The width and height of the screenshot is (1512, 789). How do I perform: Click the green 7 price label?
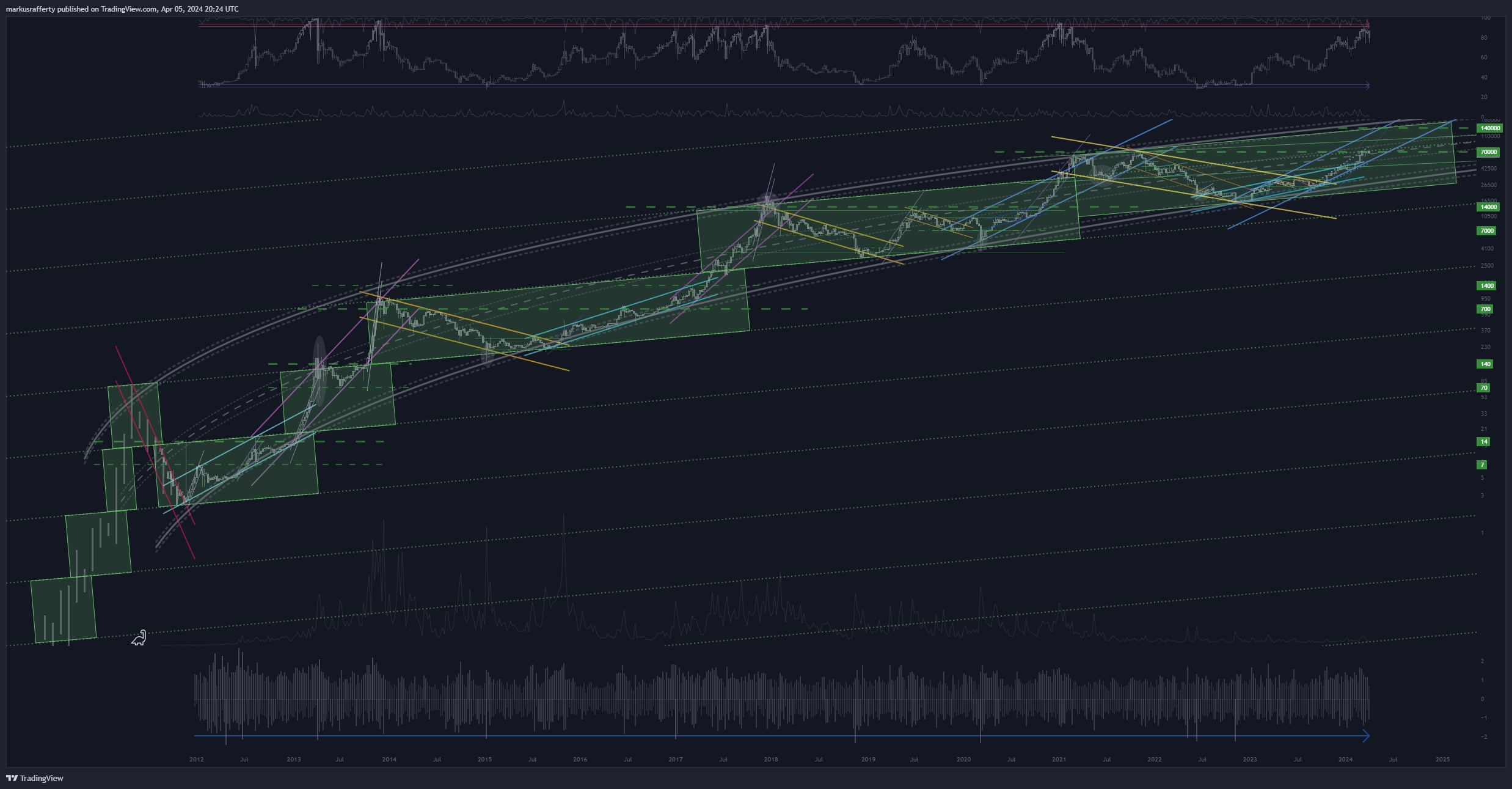click(x=1482, y=465)
